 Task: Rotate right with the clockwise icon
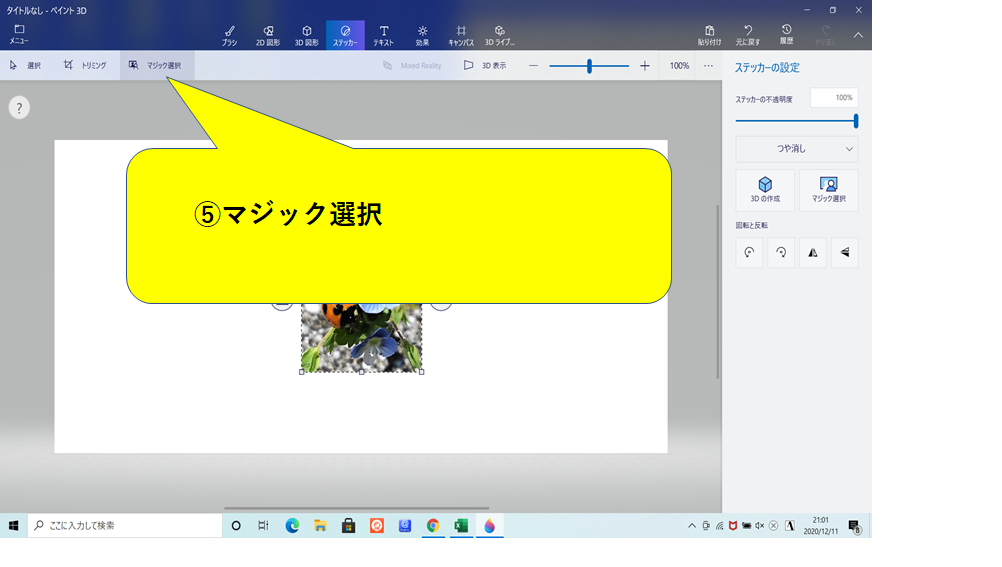(781, 252)
